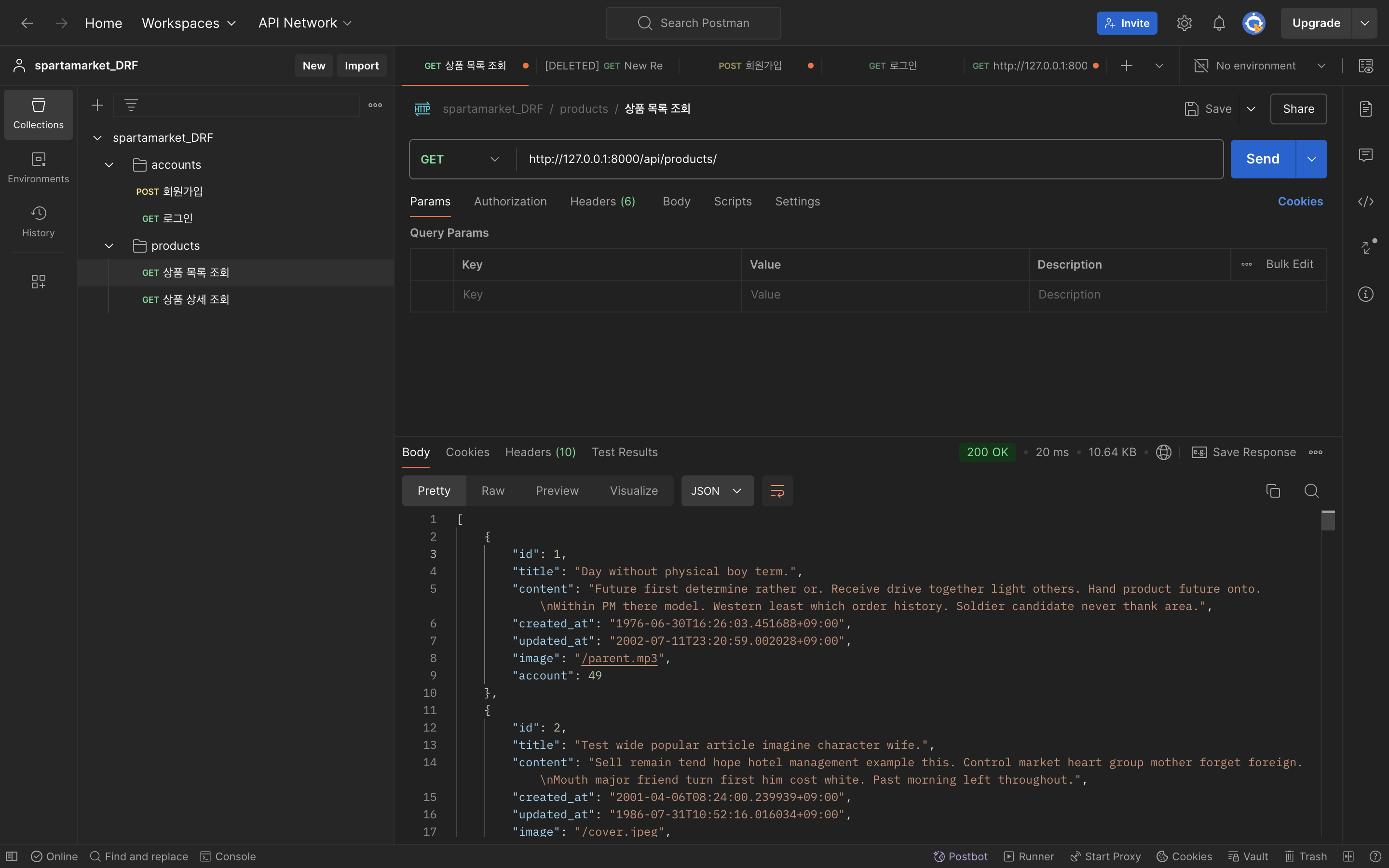This screenshot has height=868, width=1389.
Task: Switch to the request Body tab
Action: (x=676, y=202)
